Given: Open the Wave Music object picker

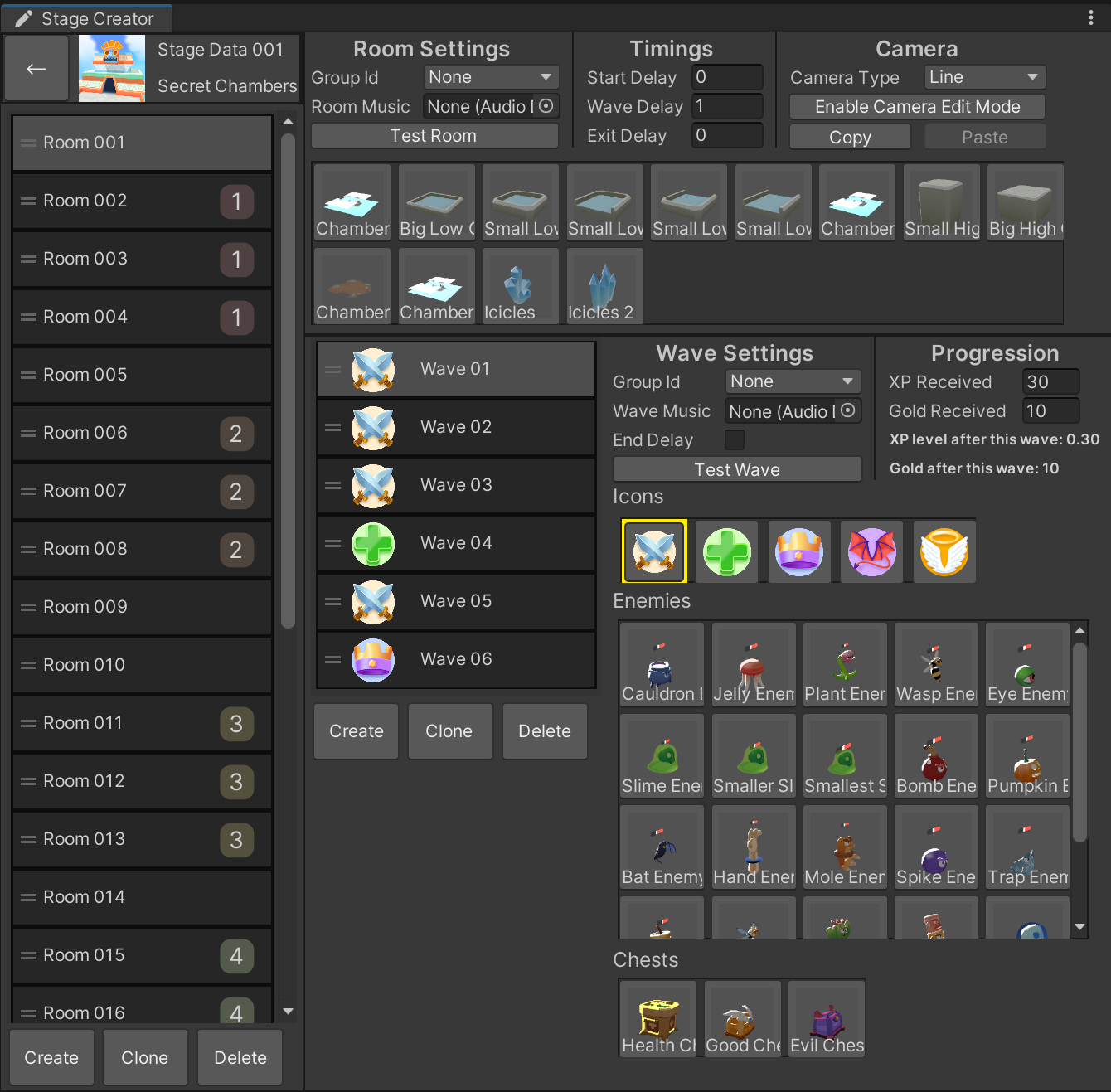Looking at the screenshot, I should pyautogui.click(x=848, y=410).
